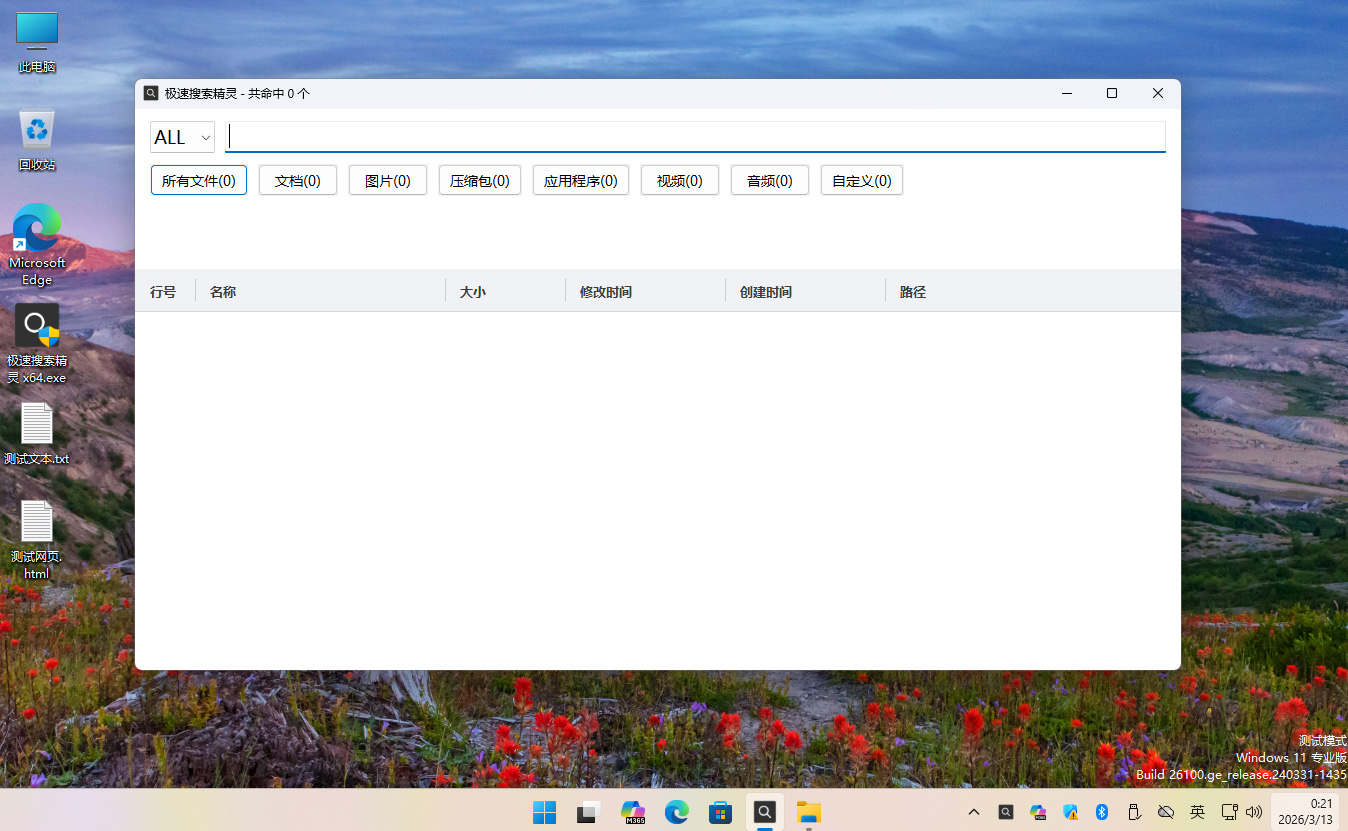Image resolution: width=1348 pixels, height=831 pixels.
Task: Open the 自定义(0) filter
Action: (x=862, y=181)
